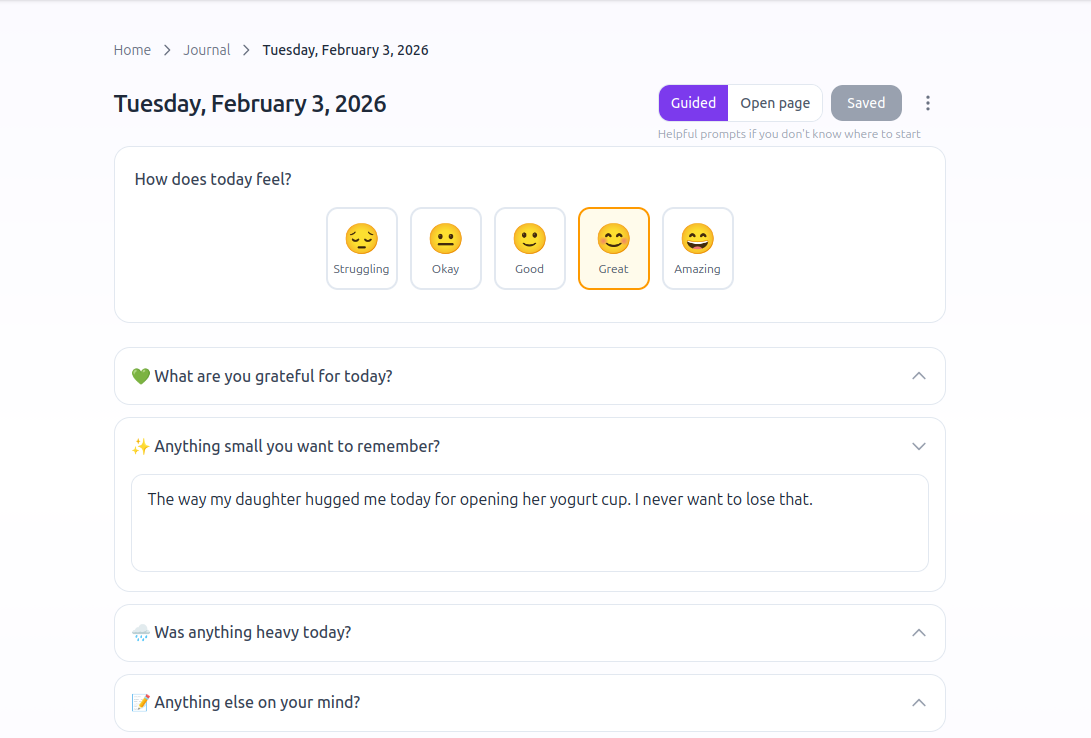Click the page heading Tuesday, February 3, 2026

250,104
